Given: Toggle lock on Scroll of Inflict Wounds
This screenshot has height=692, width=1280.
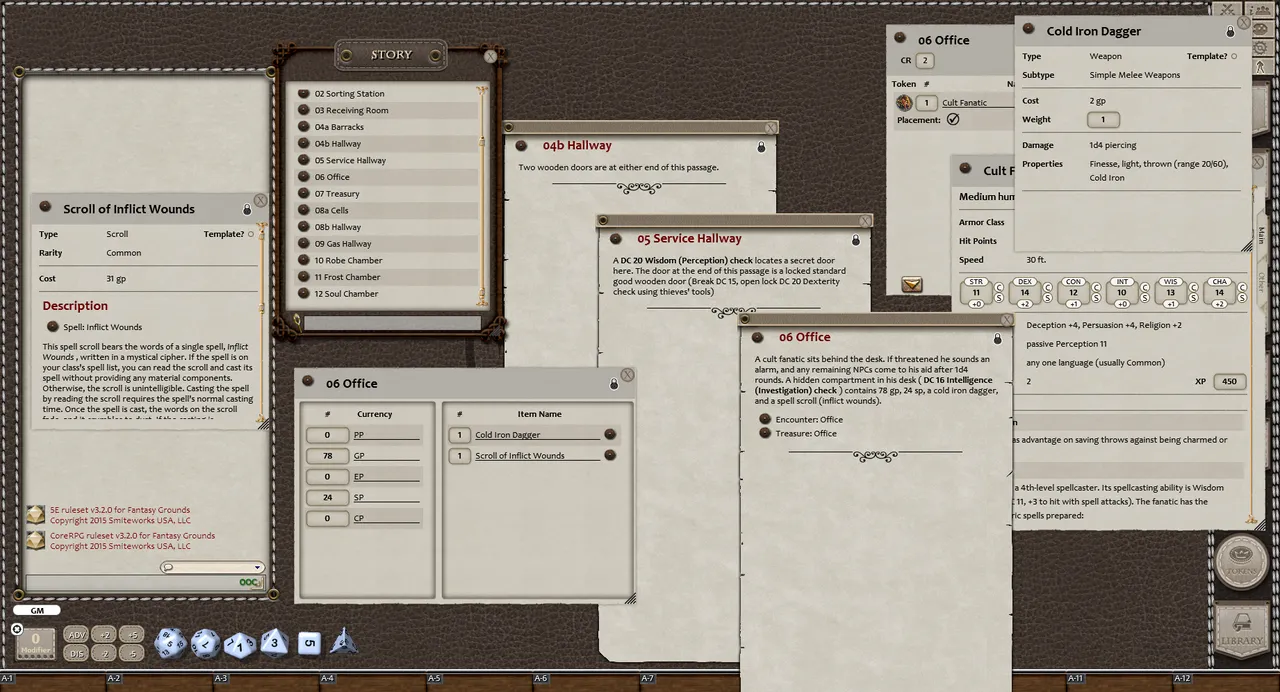Looking at the screenshot, I should 247,210.
